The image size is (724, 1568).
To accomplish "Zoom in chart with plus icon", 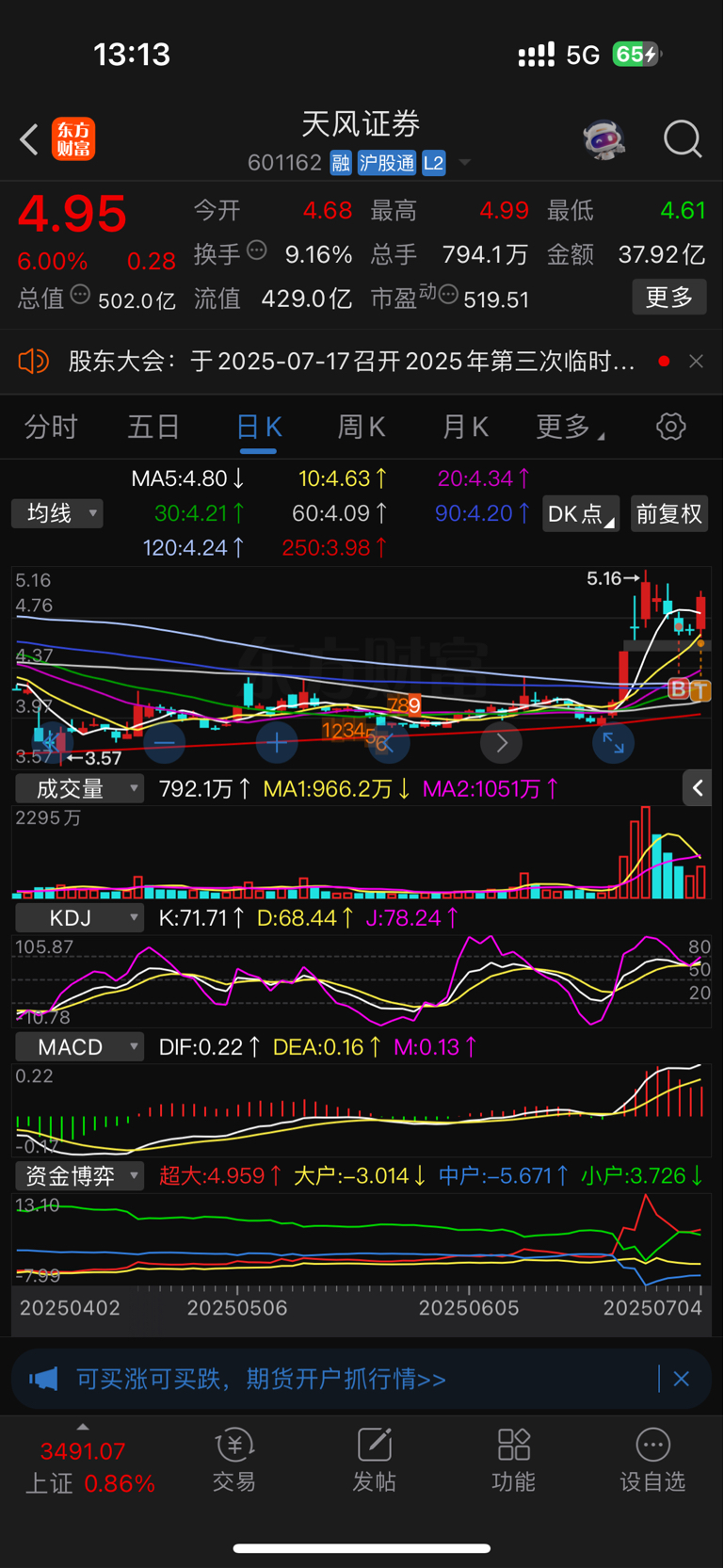I will [x=277, y=743].
